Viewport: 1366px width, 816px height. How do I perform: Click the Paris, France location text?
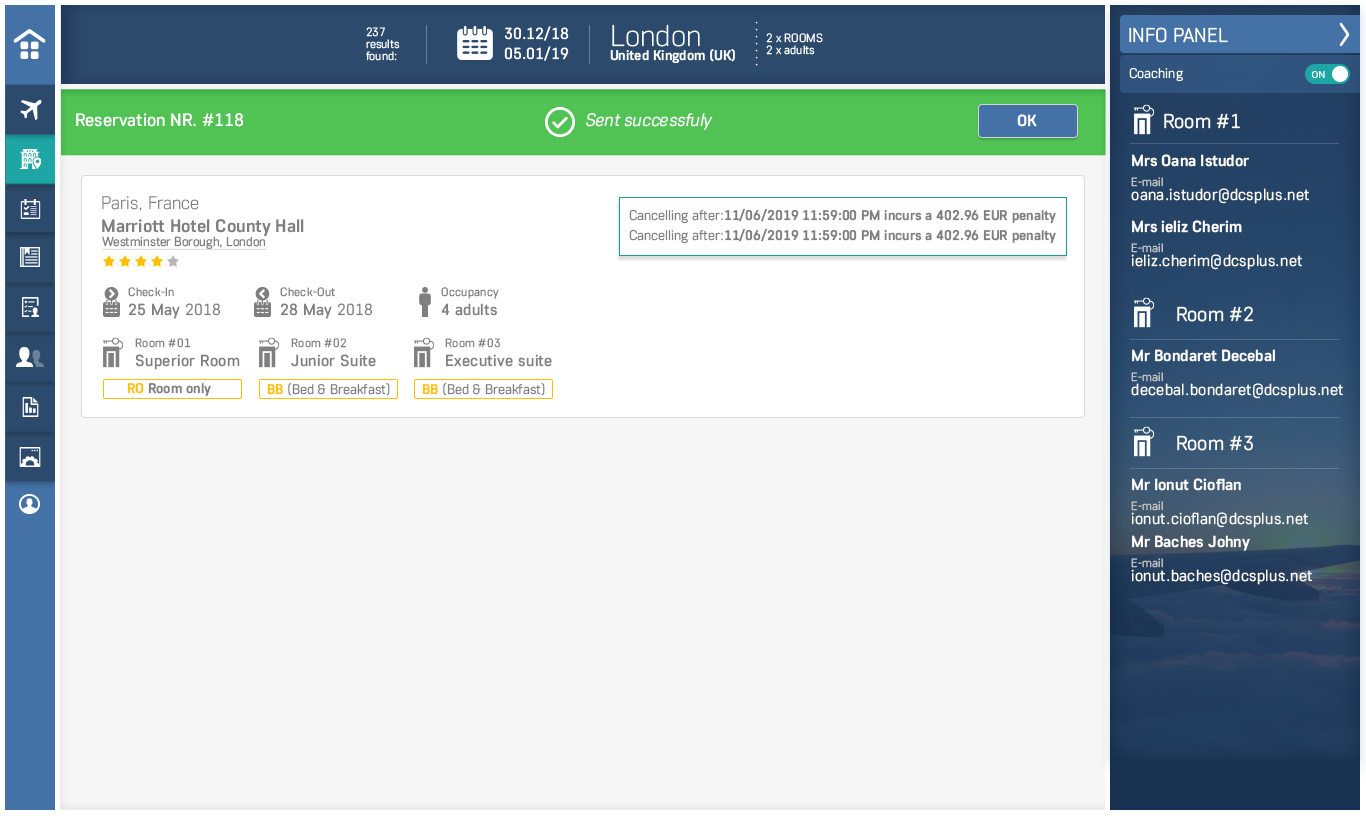click(x=150, y=203)
